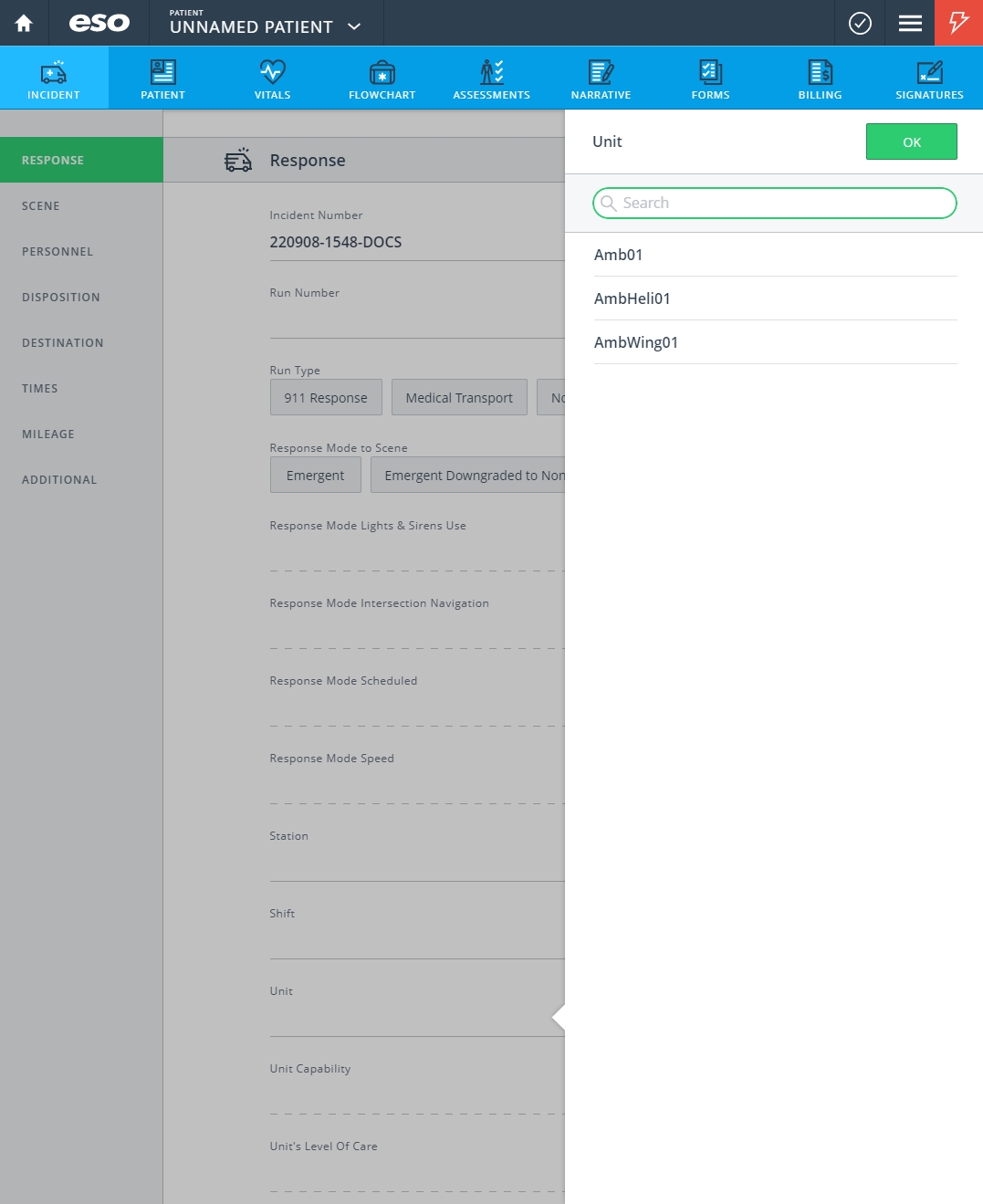The width and height of the screenshot is (983, 1204).
Task: Open the Forms checklist icon
Action: [710, 72]
